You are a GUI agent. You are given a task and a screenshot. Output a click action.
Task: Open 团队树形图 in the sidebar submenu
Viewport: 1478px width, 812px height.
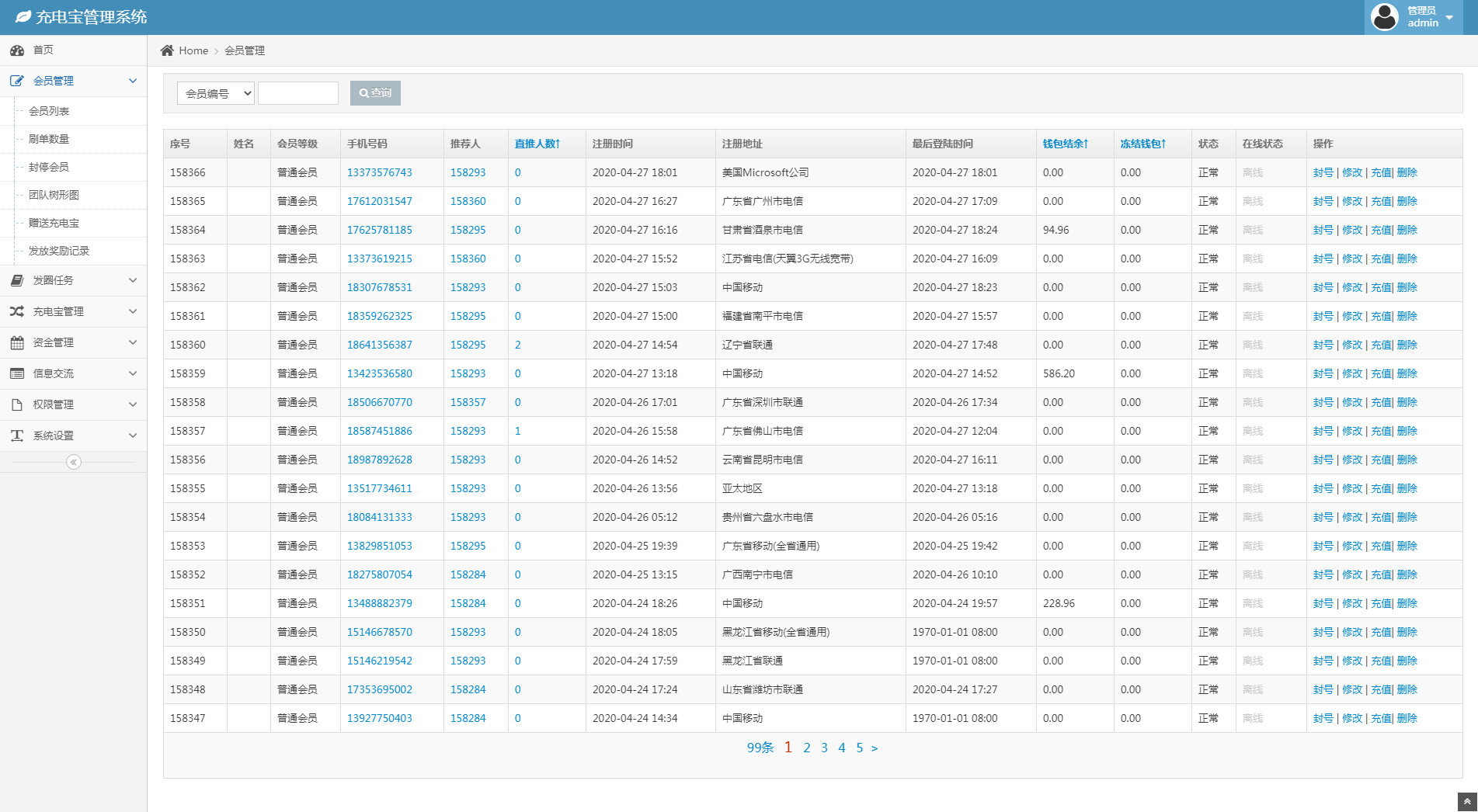pos(54,195)
